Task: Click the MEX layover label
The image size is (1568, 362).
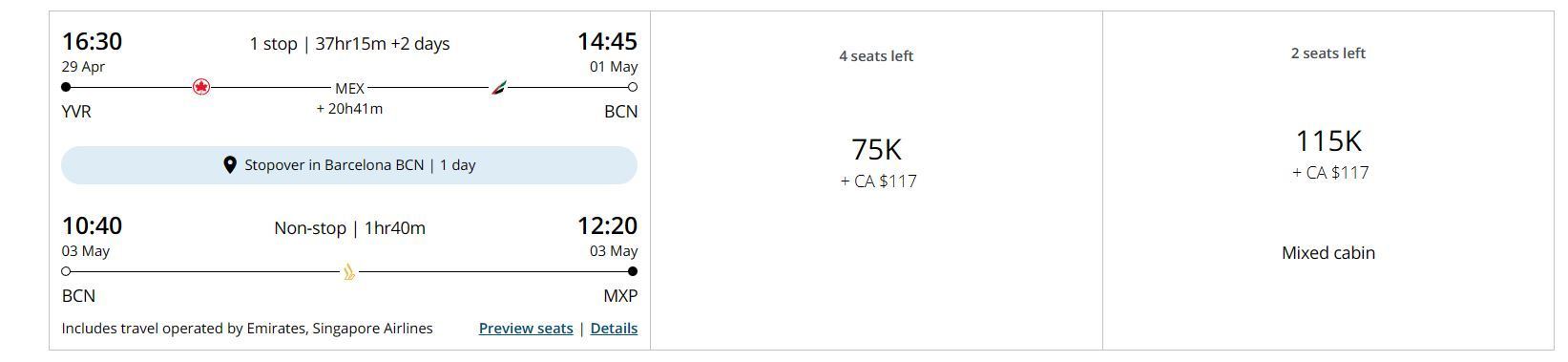Action: pyautogui.click(x=349, y=88)
